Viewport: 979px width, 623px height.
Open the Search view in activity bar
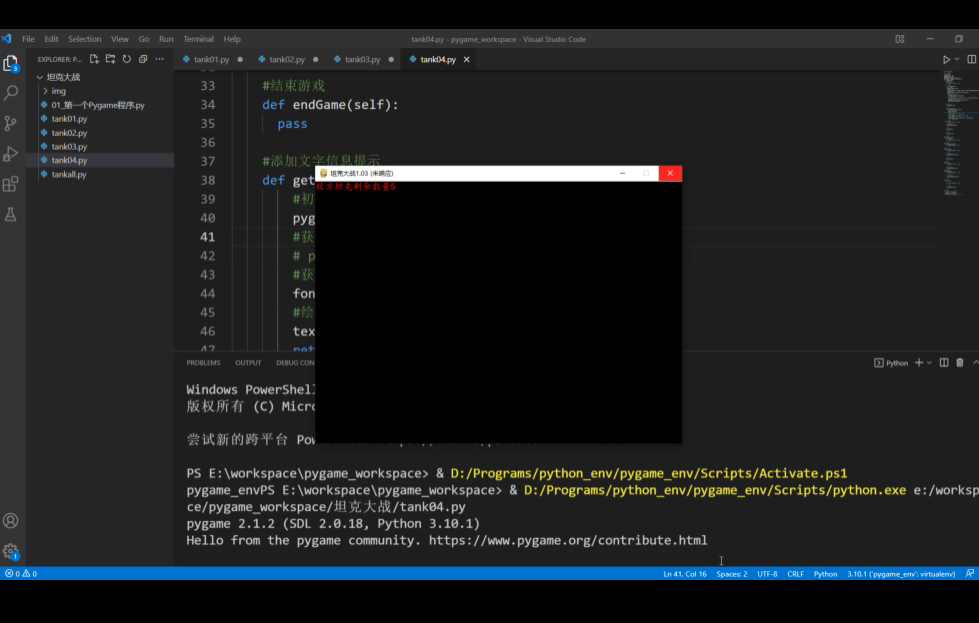pyautogui.click(x=11, y=93)
